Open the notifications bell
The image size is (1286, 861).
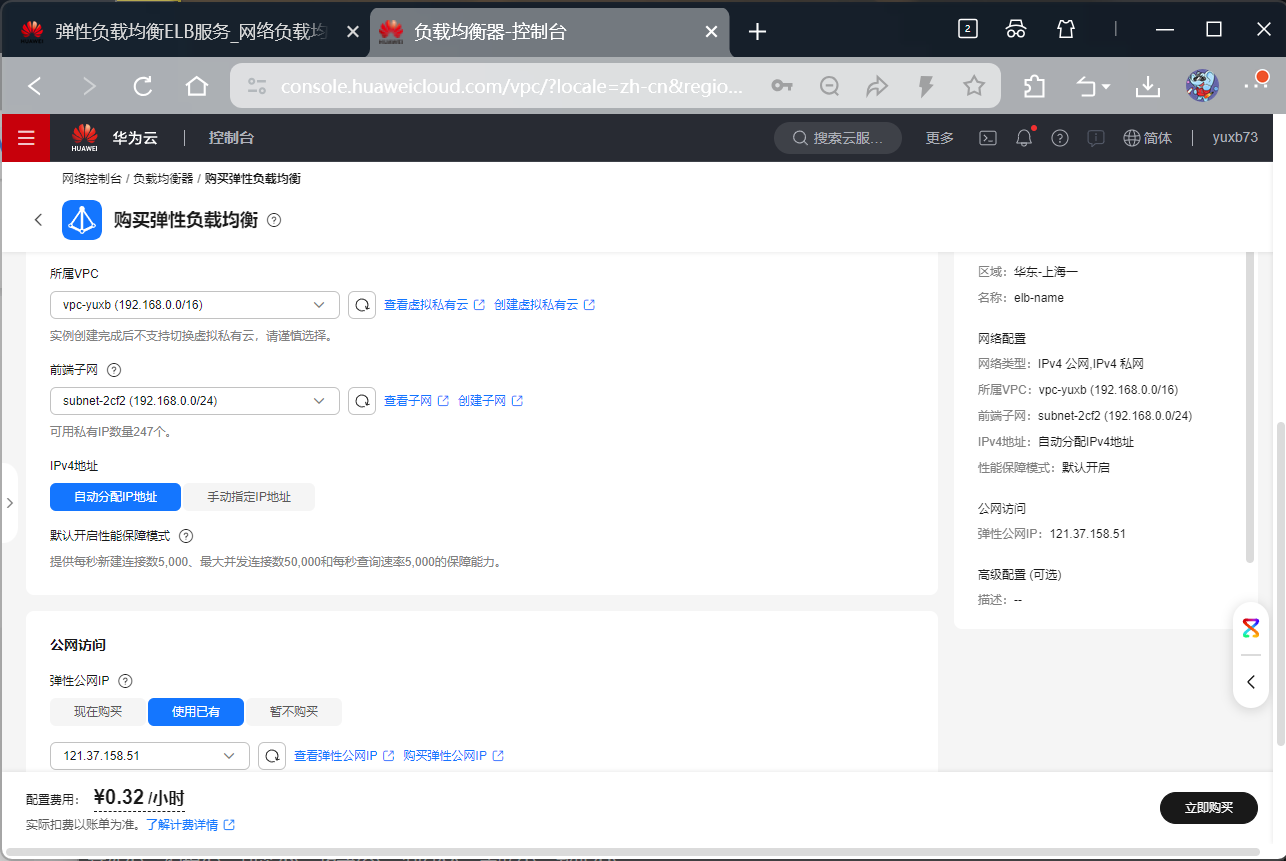tap(1024, 138)
